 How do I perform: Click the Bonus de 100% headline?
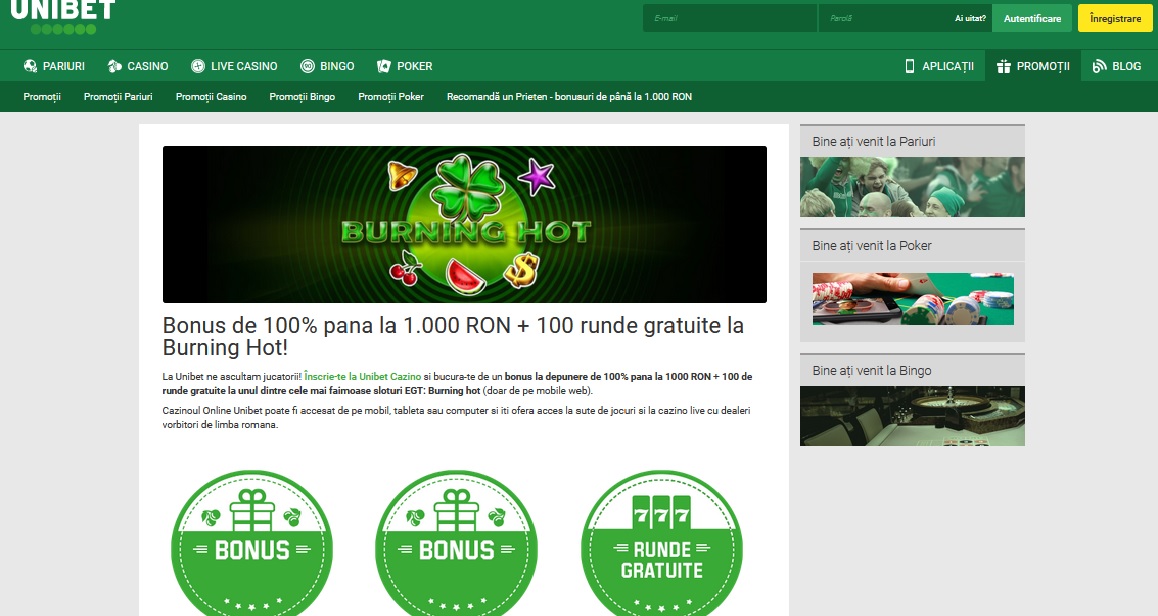[453, 336]
